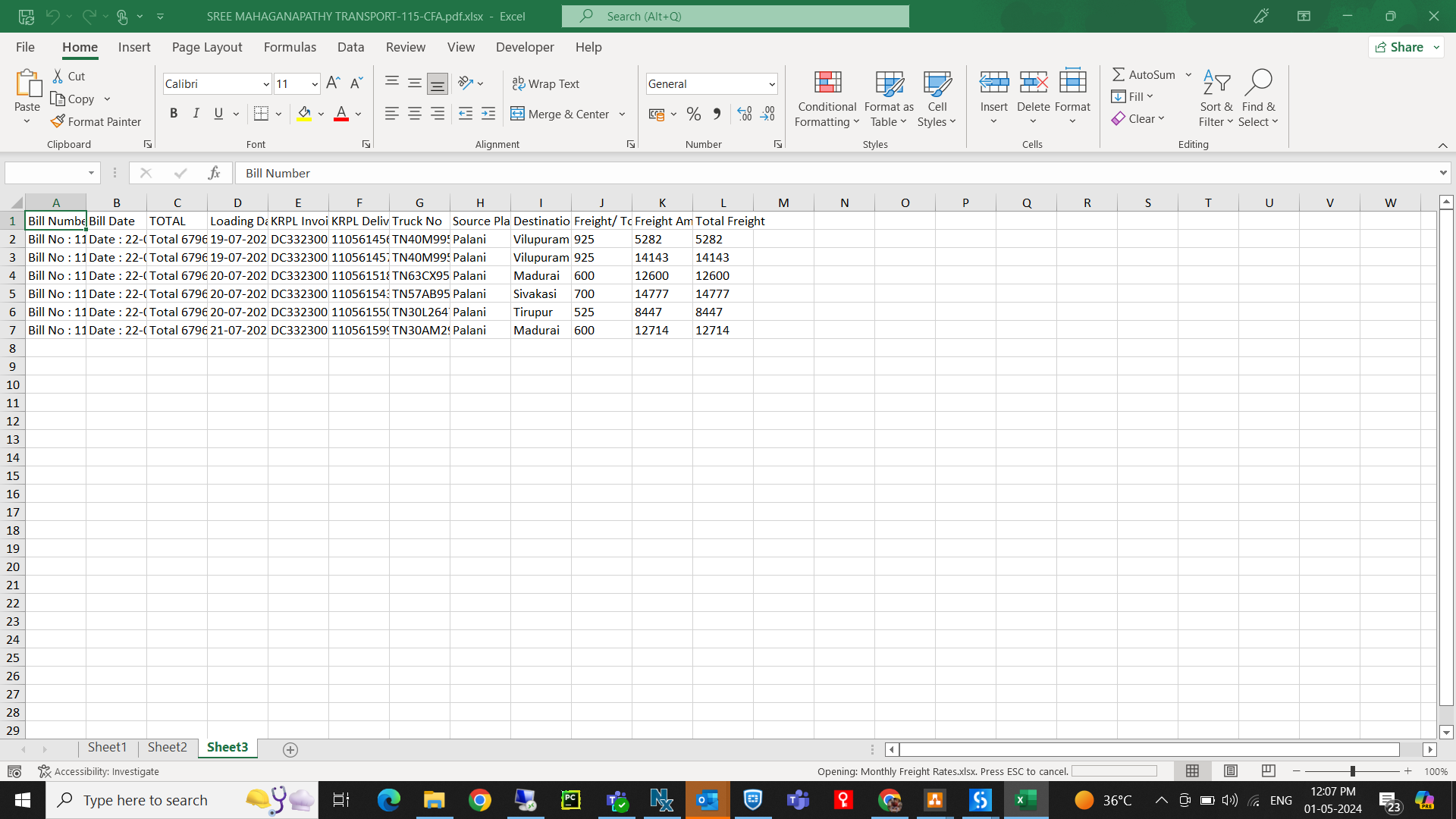Click the Increase Decimal icon
The height and width of the screenshot is (819, 1456).
(x=744, y=114)
